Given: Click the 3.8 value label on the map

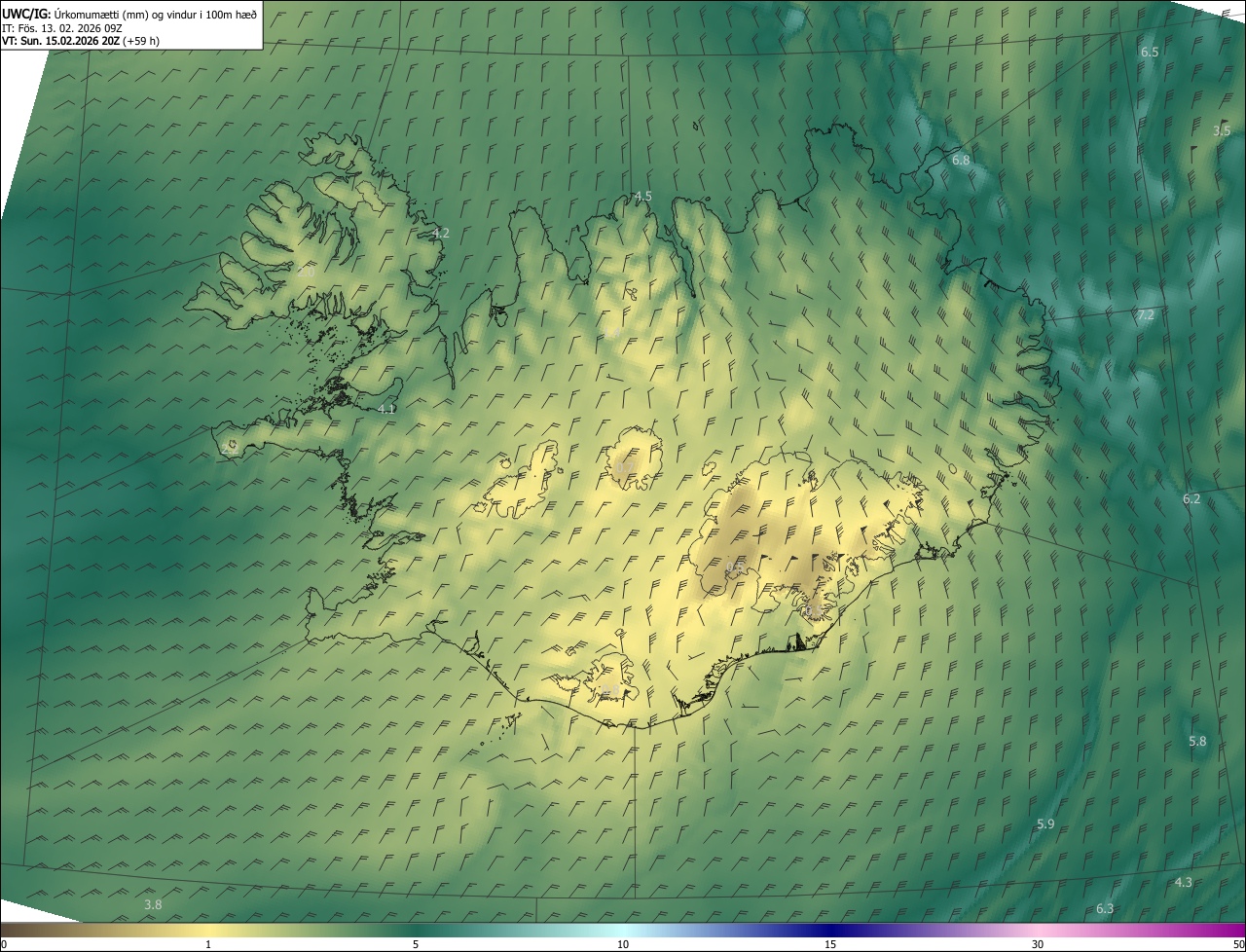Looking at the screenshot, I should [x=153, y=905].
